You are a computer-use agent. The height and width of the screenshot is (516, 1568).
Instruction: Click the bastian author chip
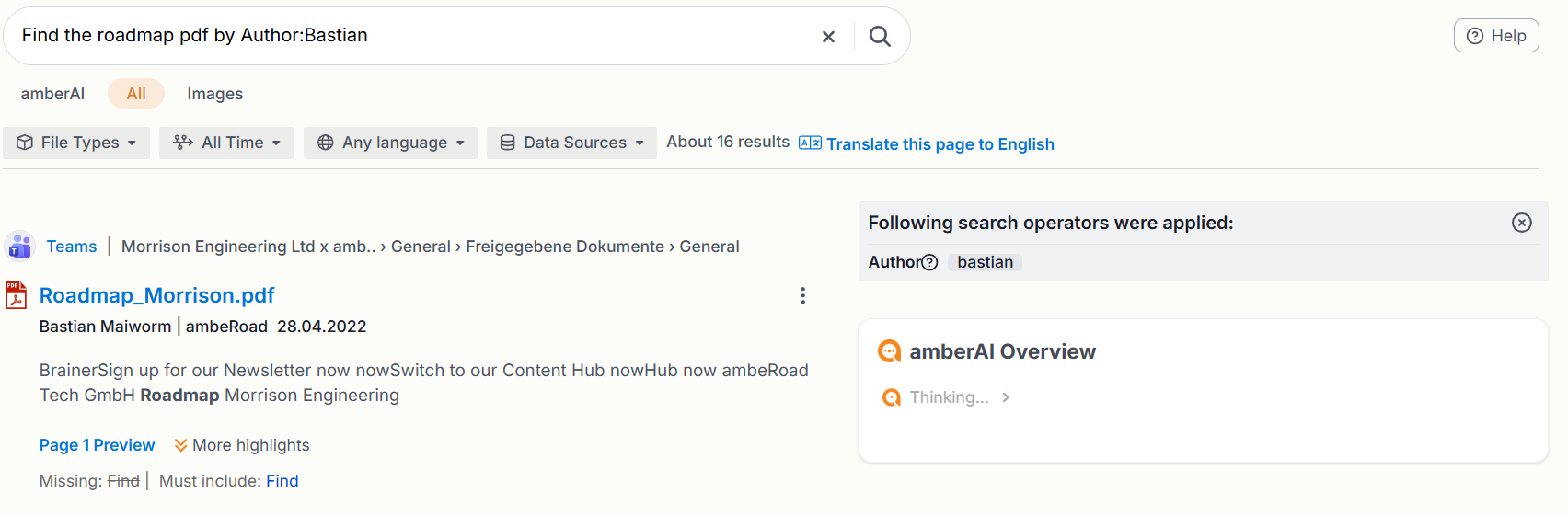coord(985,262)
